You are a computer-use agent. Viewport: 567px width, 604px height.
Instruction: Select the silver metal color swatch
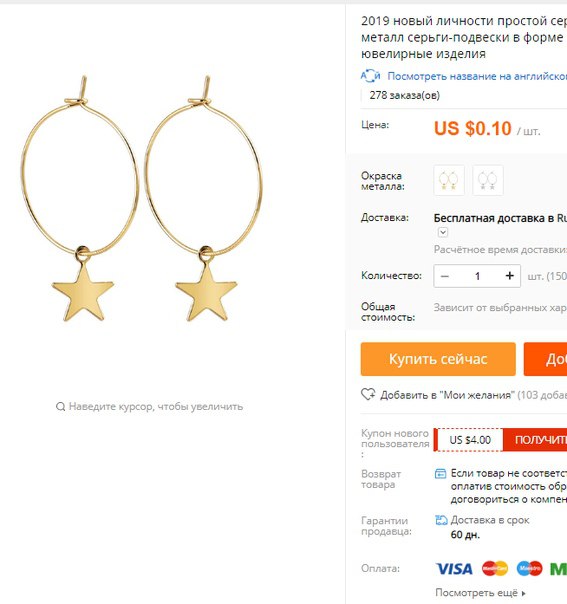click(488, 180)
